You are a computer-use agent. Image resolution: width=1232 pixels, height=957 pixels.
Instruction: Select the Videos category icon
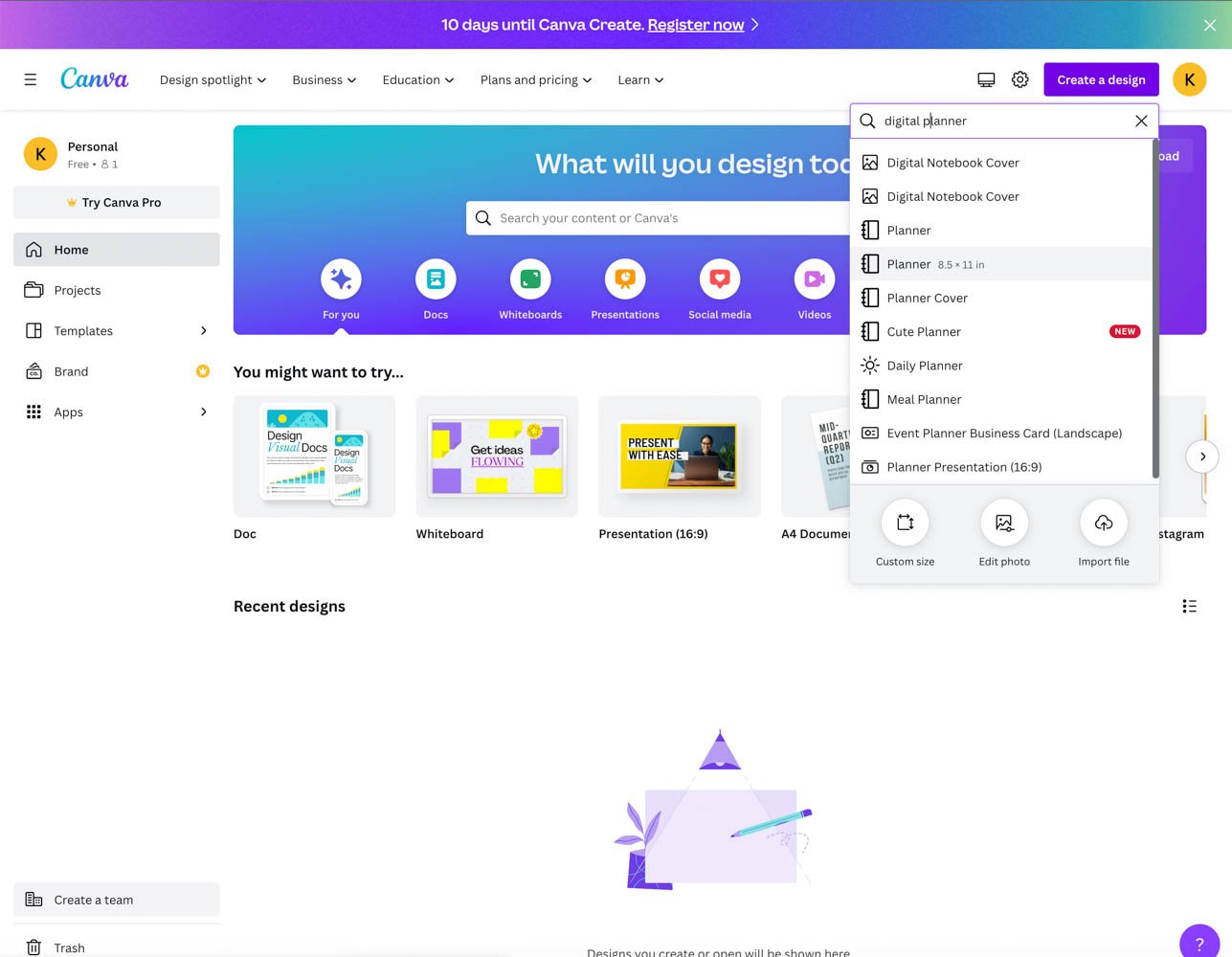click(x=815, y=278)
